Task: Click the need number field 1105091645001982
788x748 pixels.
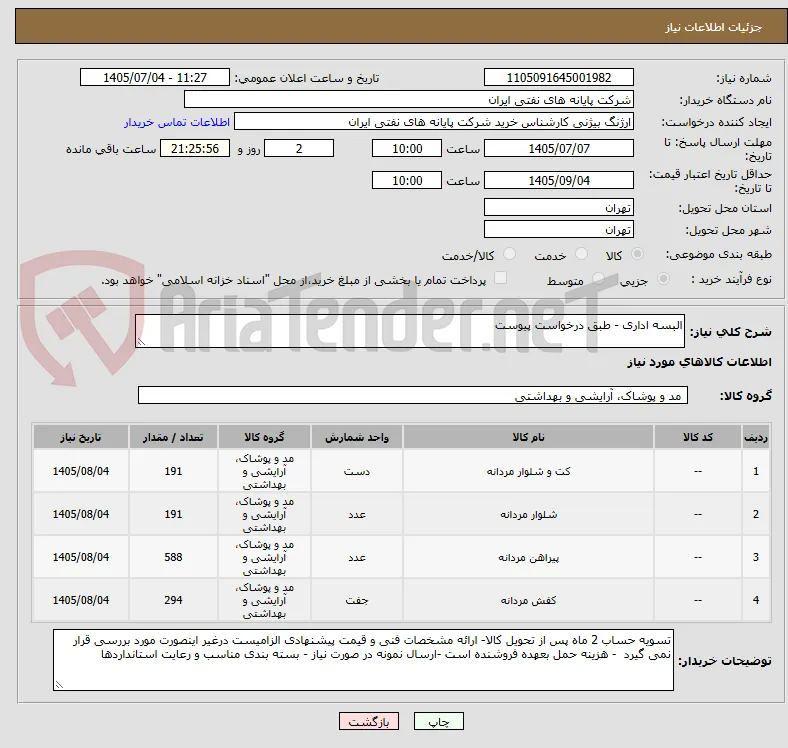Action: tap(558, 77)
